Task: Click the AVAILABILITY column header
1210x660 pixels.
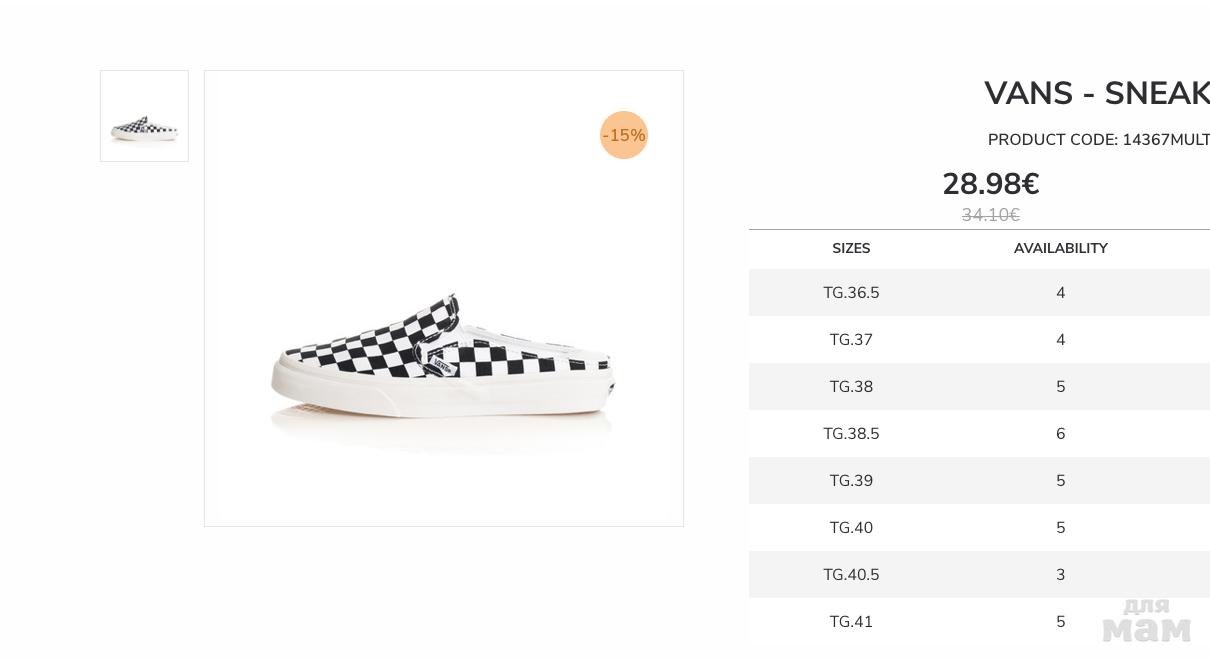Action: [x=1060, y=248]
